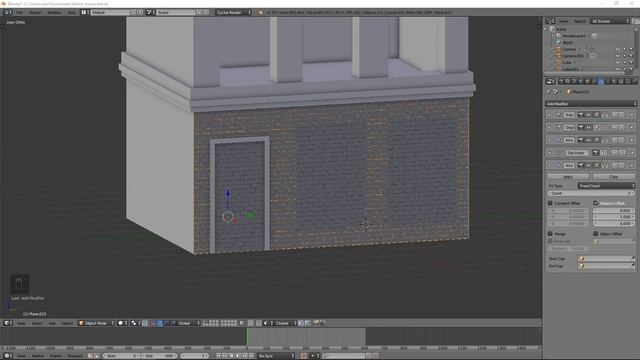Click the timeline editor type icon

(7, 356)
